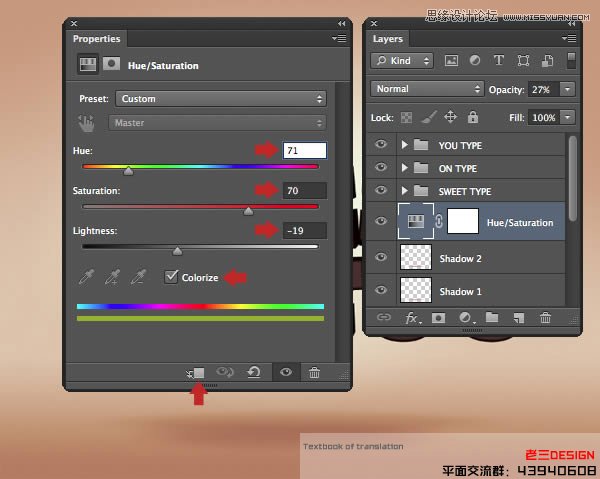The height and width of the screenshot is (479, 600).
Task: Select the on-image adjustment hand tool
Action: tap(86, 123)
